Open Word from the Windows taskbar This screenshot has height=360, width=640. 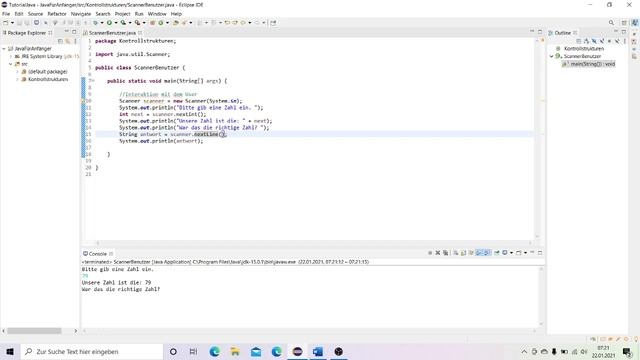click(x=318, y=351)
